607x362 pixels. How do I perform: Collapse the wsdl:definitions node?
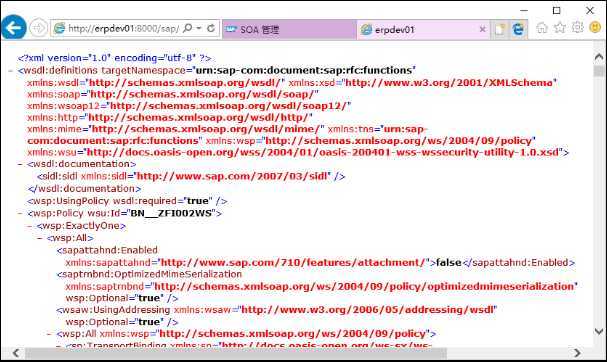10,71
